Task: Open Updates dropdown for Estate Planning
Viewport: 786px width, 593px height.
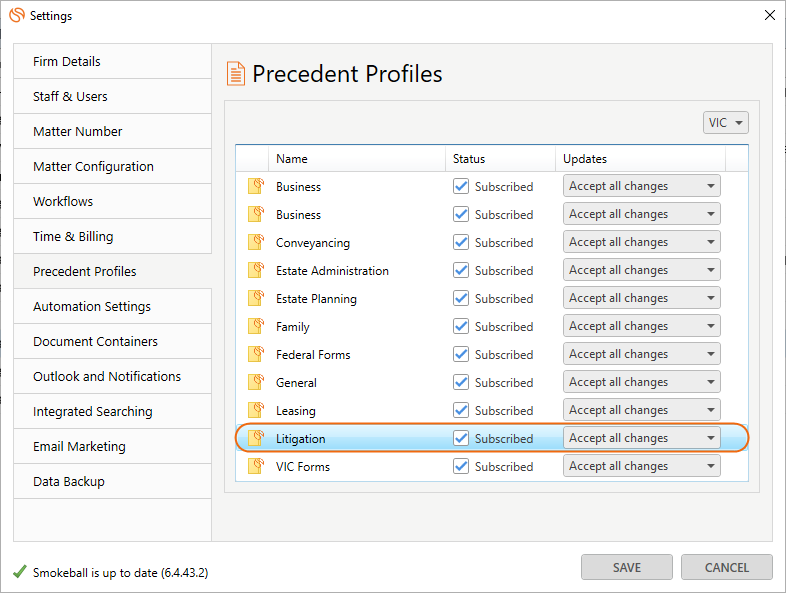Action: click(642, 298)
